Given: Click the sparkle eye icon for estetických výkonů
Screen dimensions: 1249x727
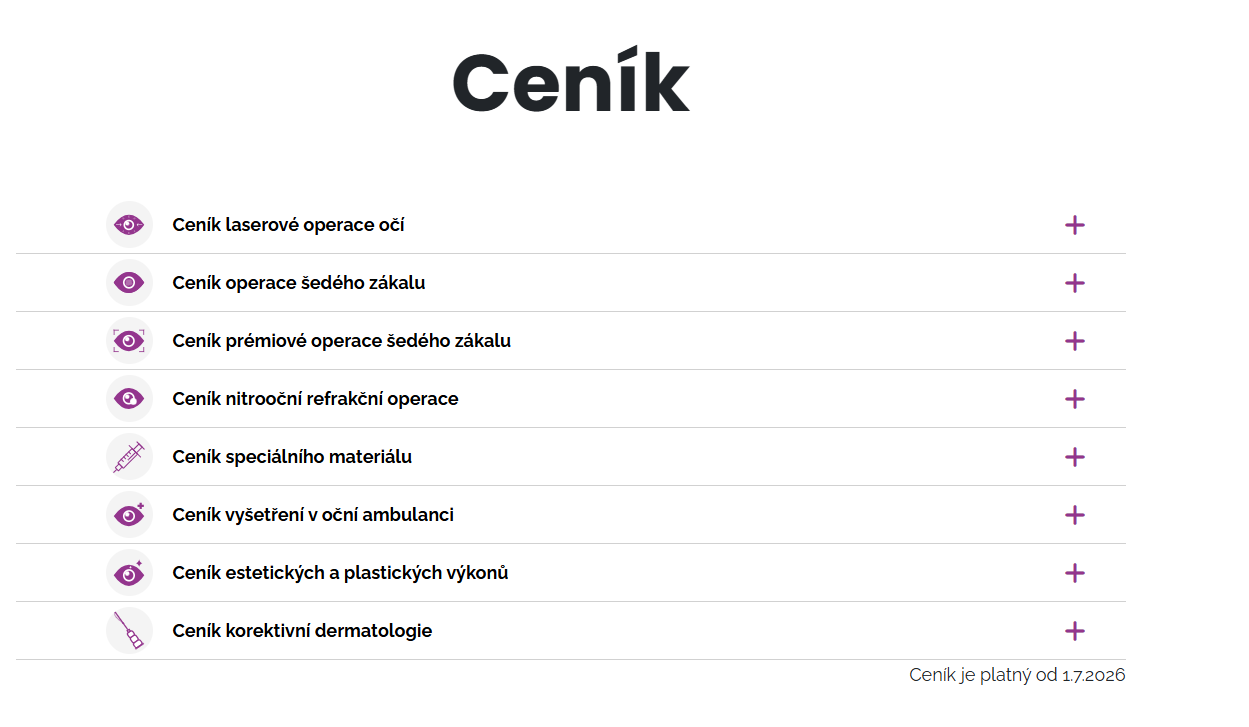Looking at the screenshot, I should tap(129, 573).
